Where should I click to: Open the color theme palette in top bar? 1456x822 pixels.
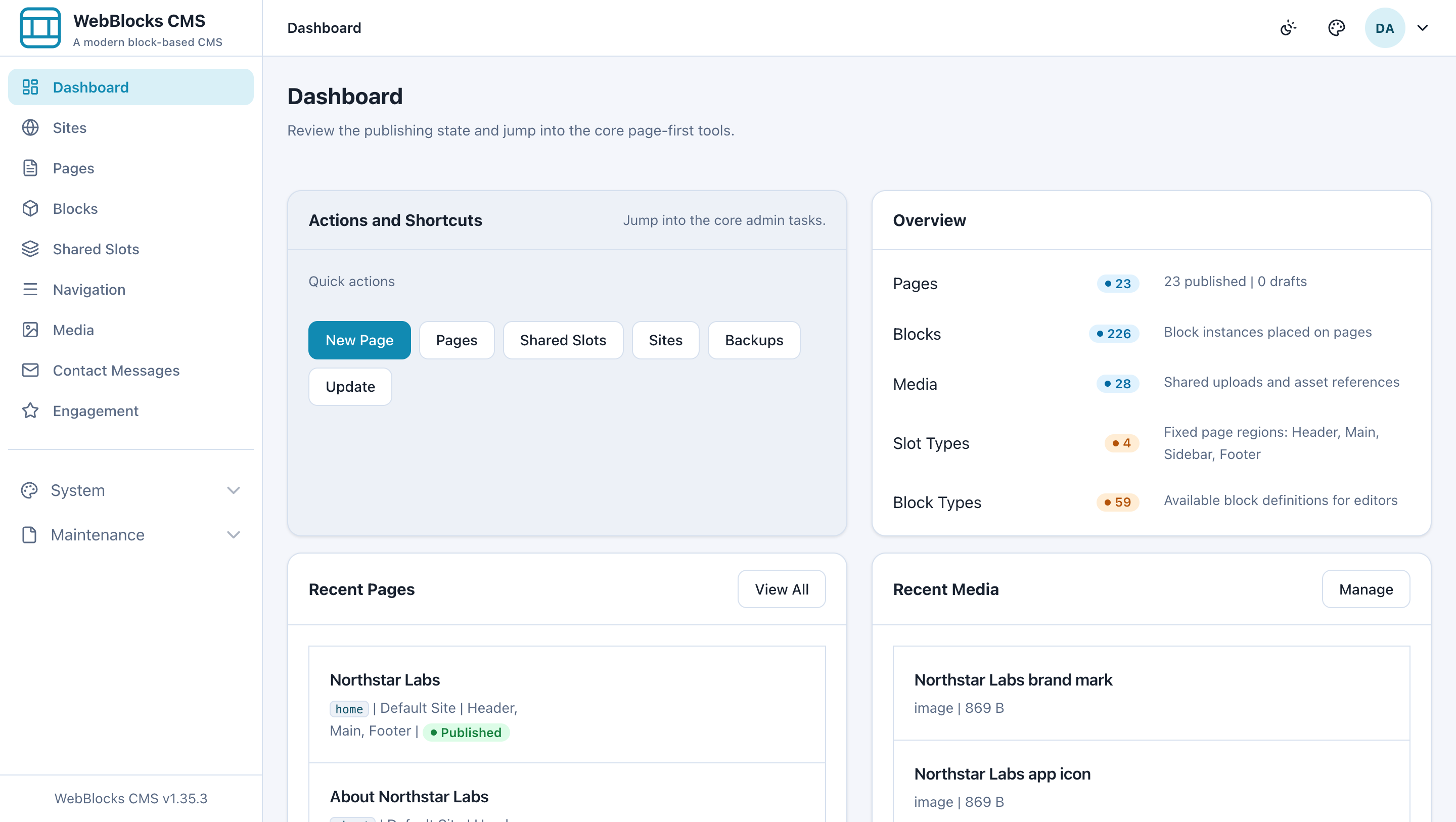[1336, 28]
